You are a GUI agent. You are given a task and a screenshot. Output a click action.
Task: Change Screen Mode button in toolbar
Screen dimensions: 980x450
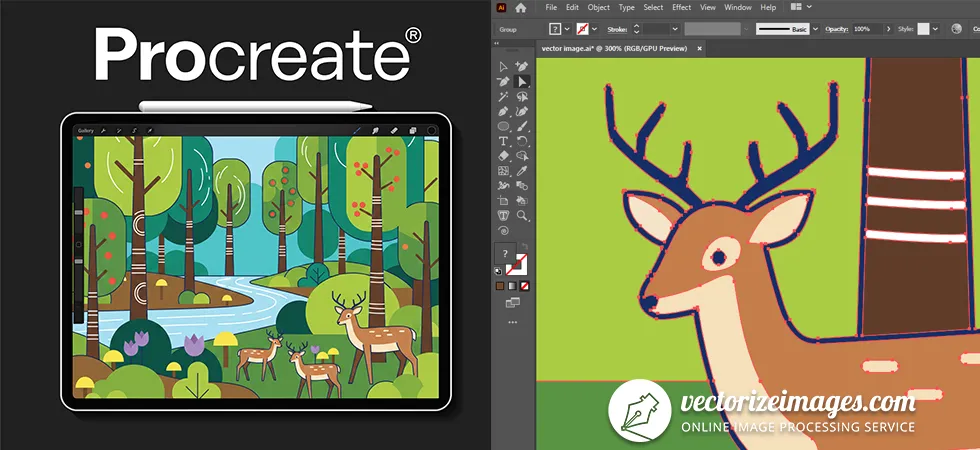coord(512,302)
